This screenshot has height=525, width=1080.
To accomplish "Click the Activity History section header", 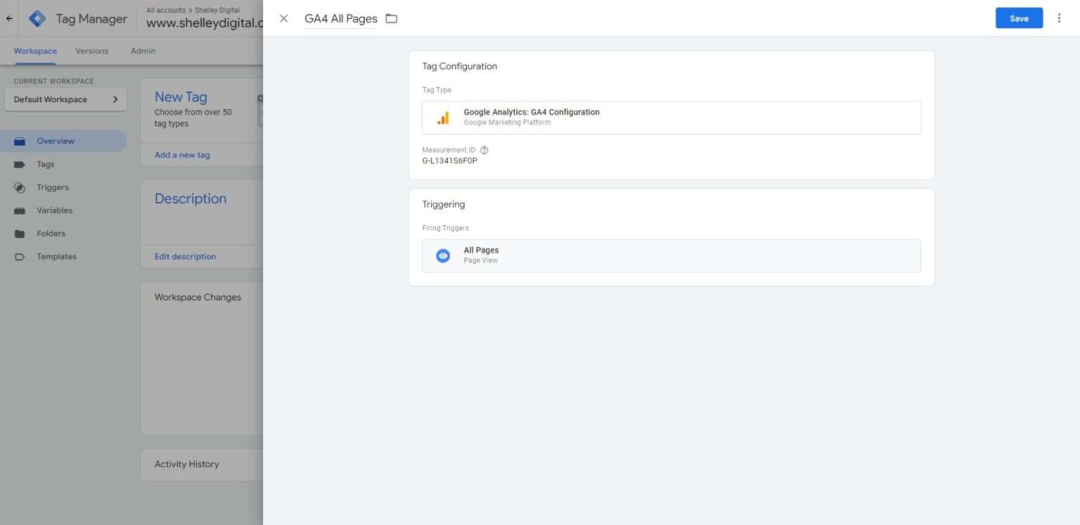I will (x=187, y=464).
